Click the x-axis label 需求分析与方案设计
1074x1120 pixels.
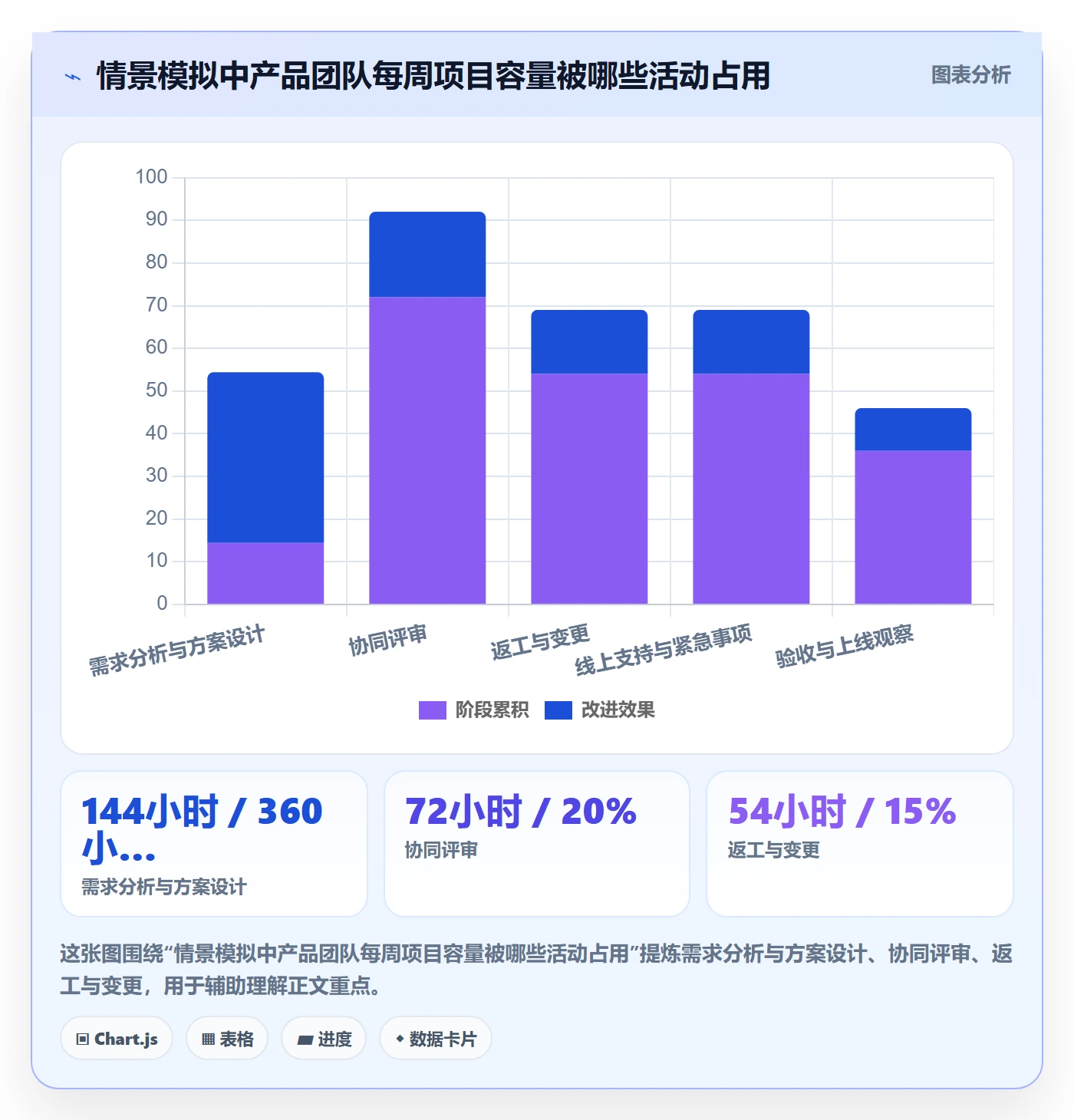[177, 651]
